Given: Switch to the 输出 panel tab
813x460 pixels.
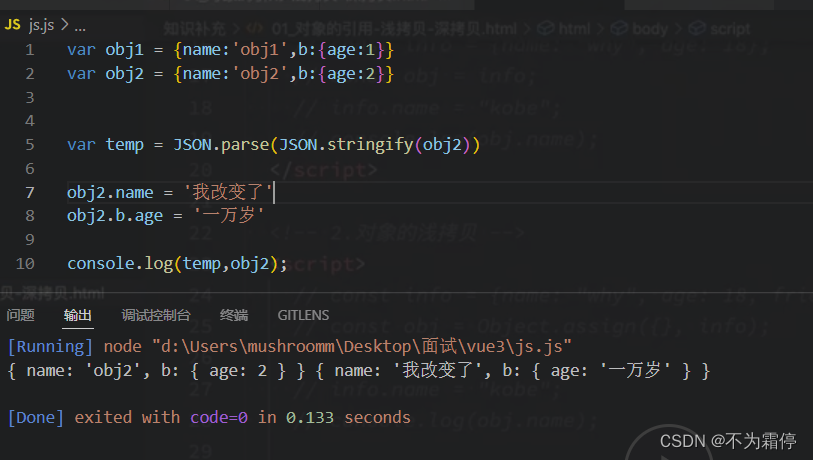Looking at the screenshot, I should [x=78, y=315].
